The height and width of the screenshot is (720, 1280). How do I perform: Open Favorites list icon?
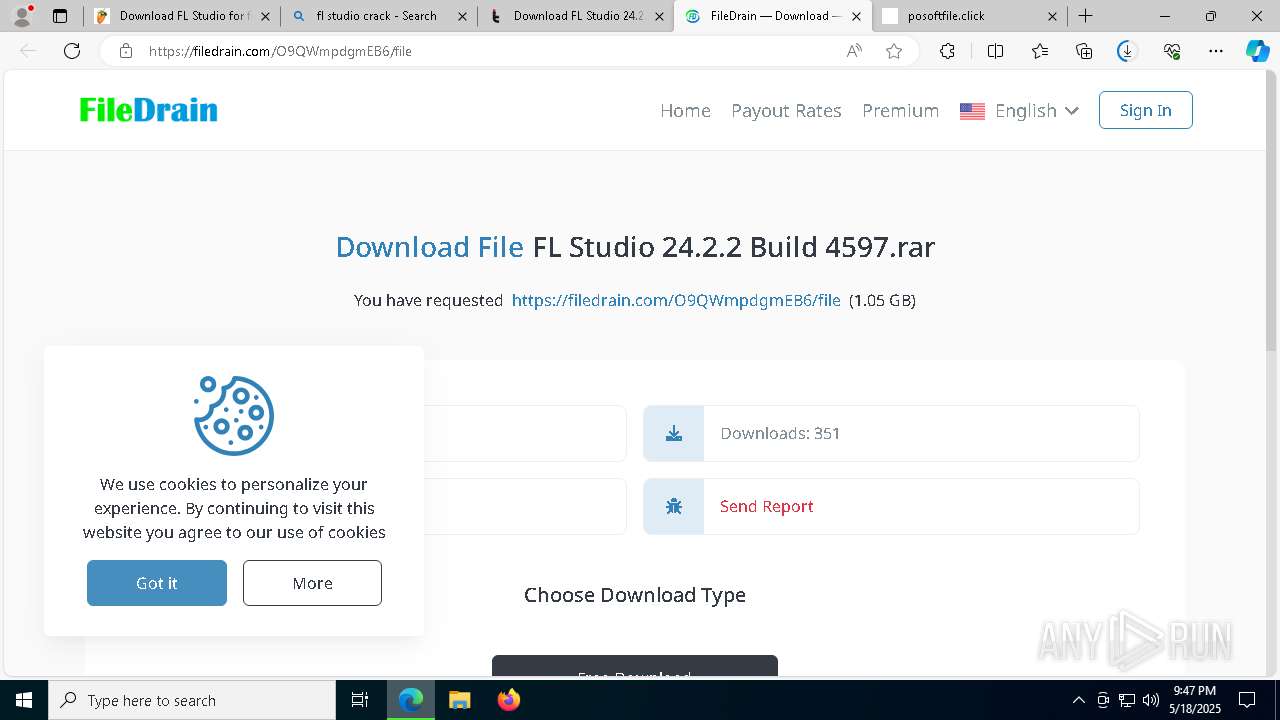pos(1040,51)
